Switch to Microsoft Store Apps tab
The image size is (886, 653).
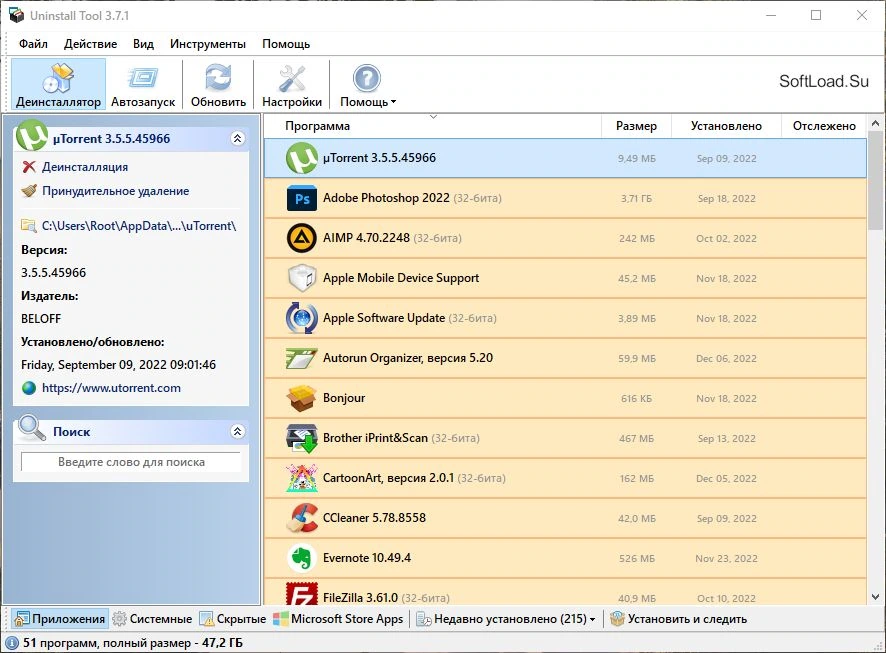338,619
